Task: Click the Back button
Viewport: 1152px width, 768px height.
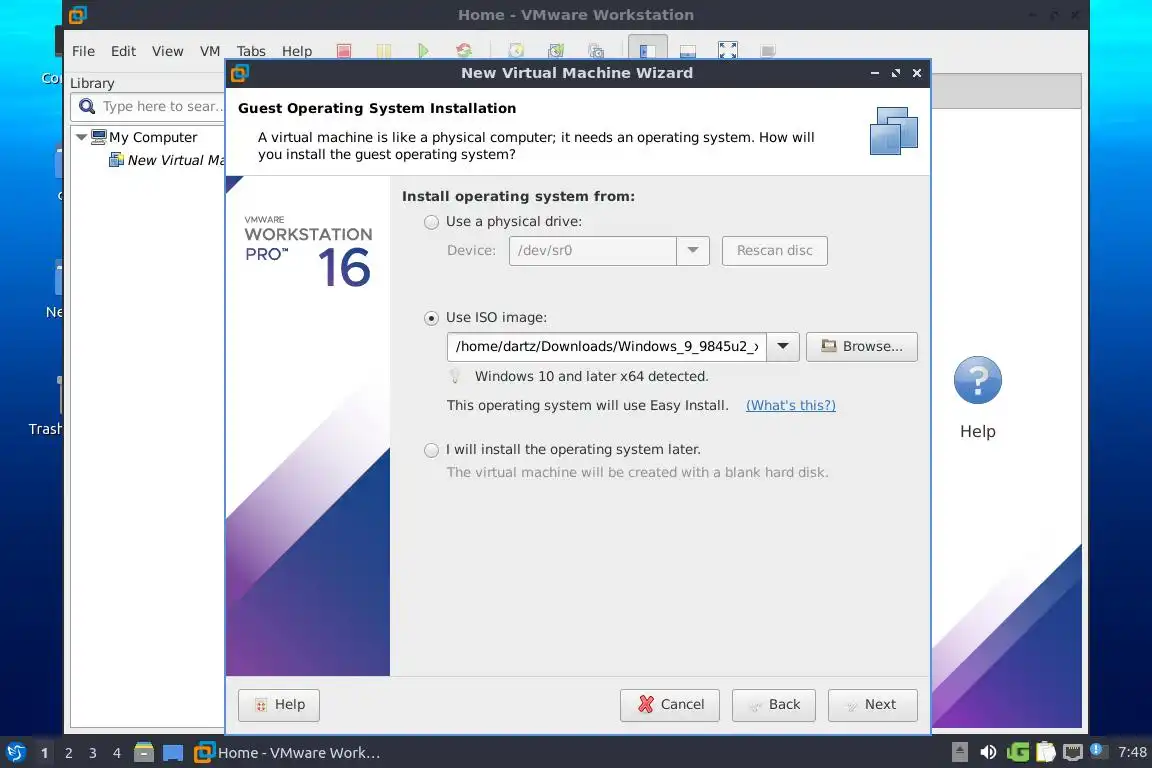Action: [774, 705]
